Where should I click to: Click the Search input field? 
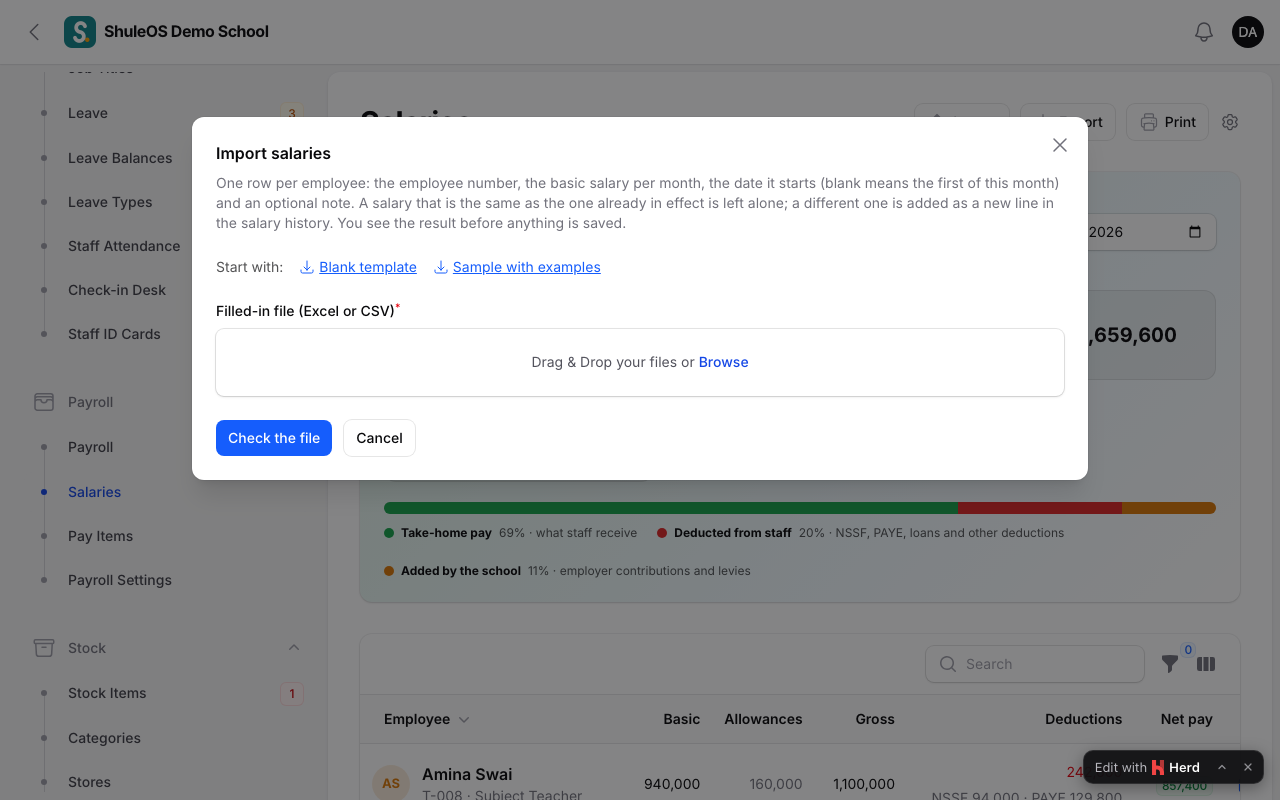pos(1035,664)
